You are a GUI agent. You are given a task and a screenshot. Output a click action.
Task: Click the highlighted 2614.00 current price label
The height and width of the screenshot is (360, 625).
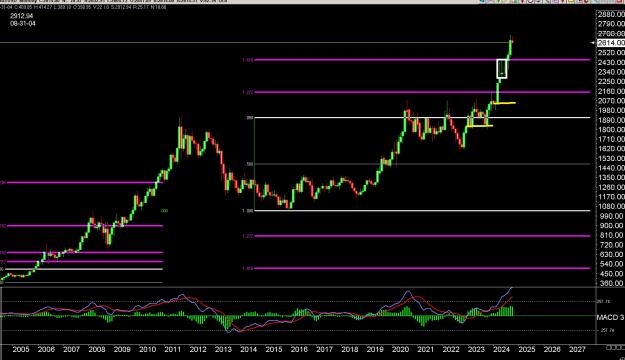coord(611,43)
